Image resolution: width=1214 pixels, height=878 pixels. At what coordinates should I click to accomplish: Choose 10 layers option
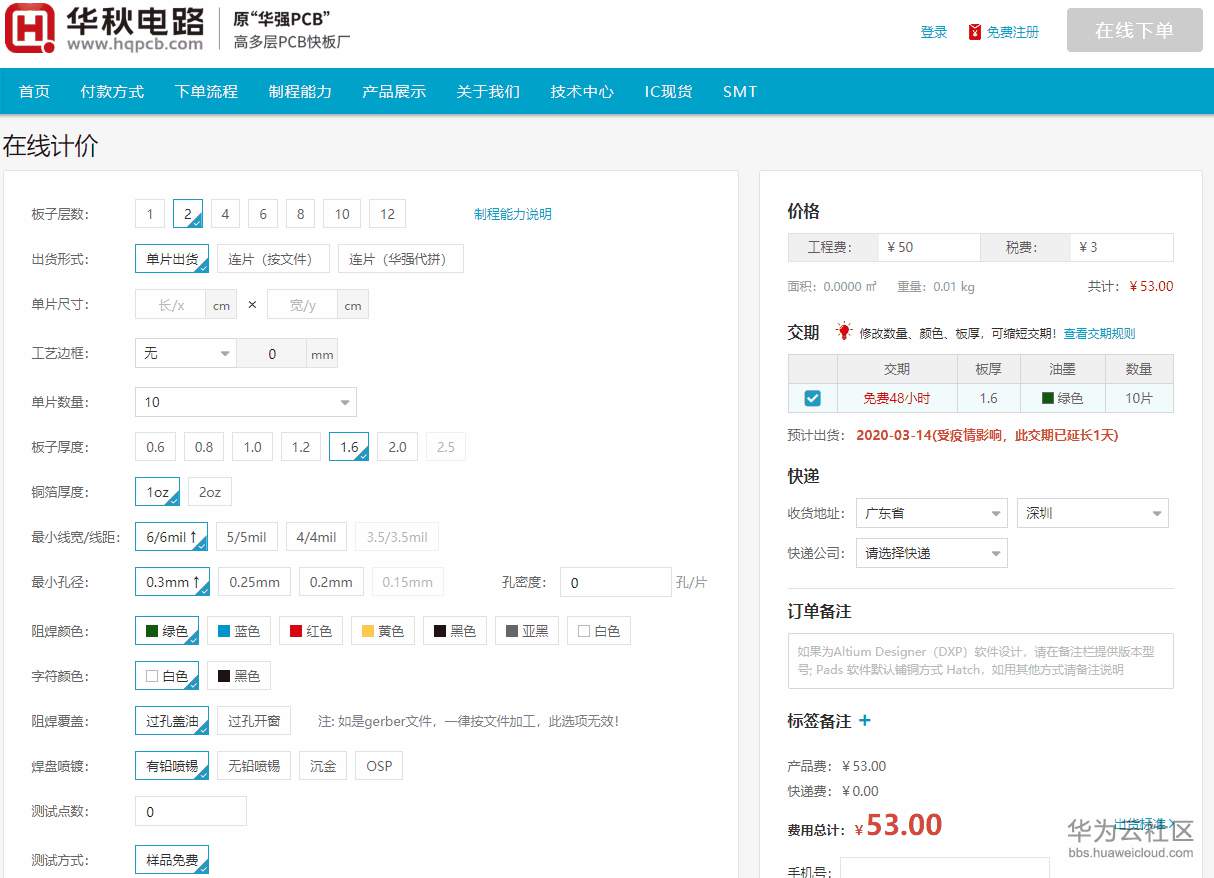coord(342,214)
